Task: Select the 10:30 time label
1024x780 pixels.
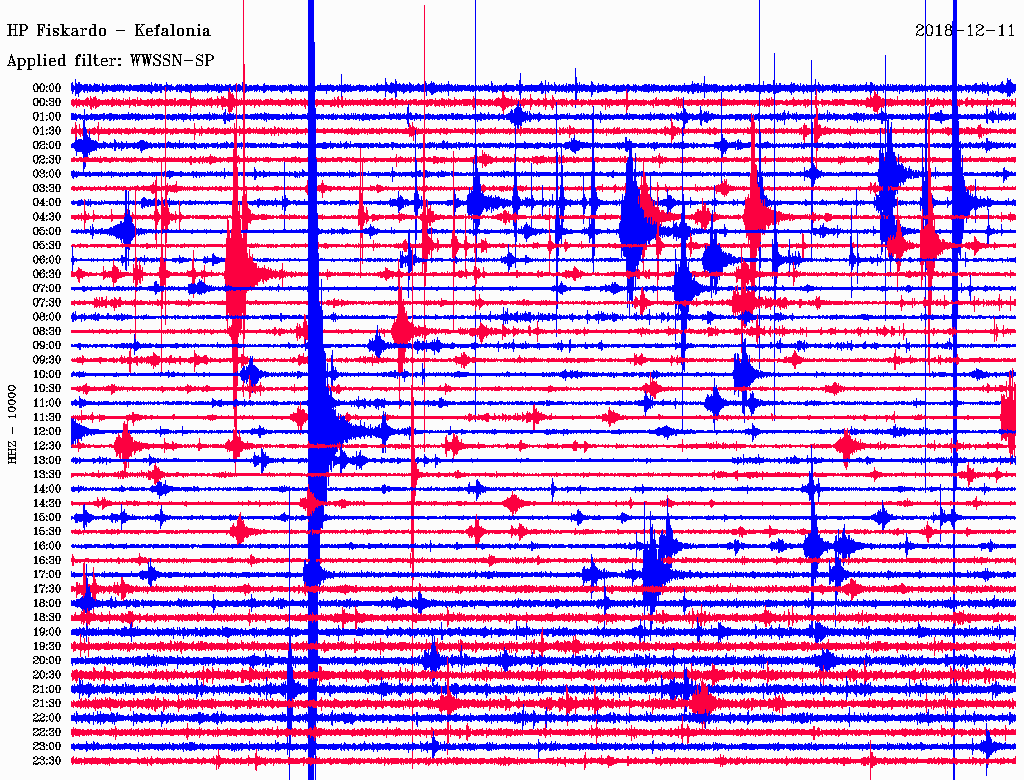Action: coord(47,389)
